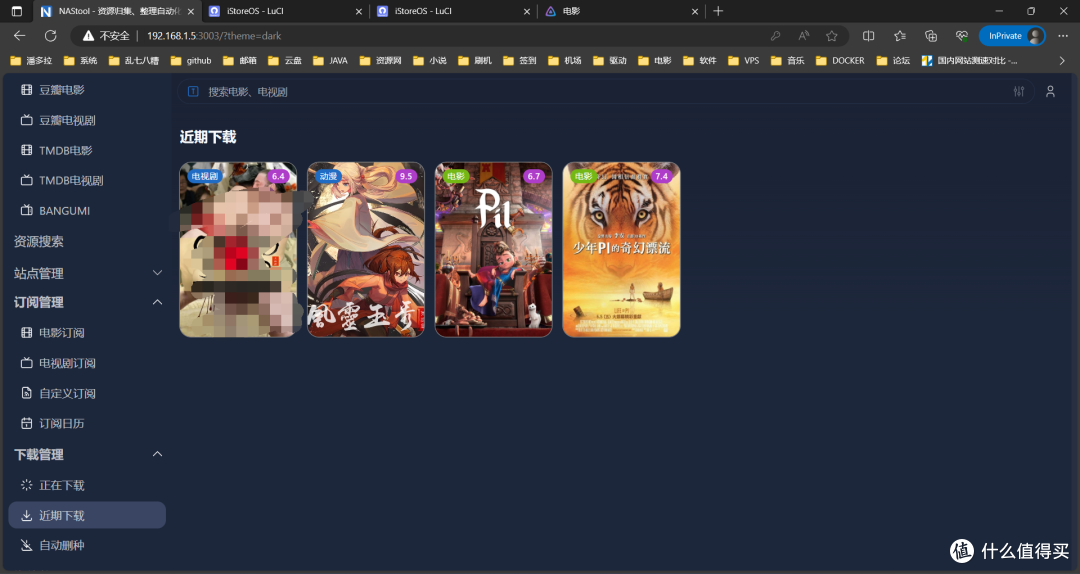Close the 电影 browser tab
The width and height of the screenshot is (1080, 574).
[695, 11]
